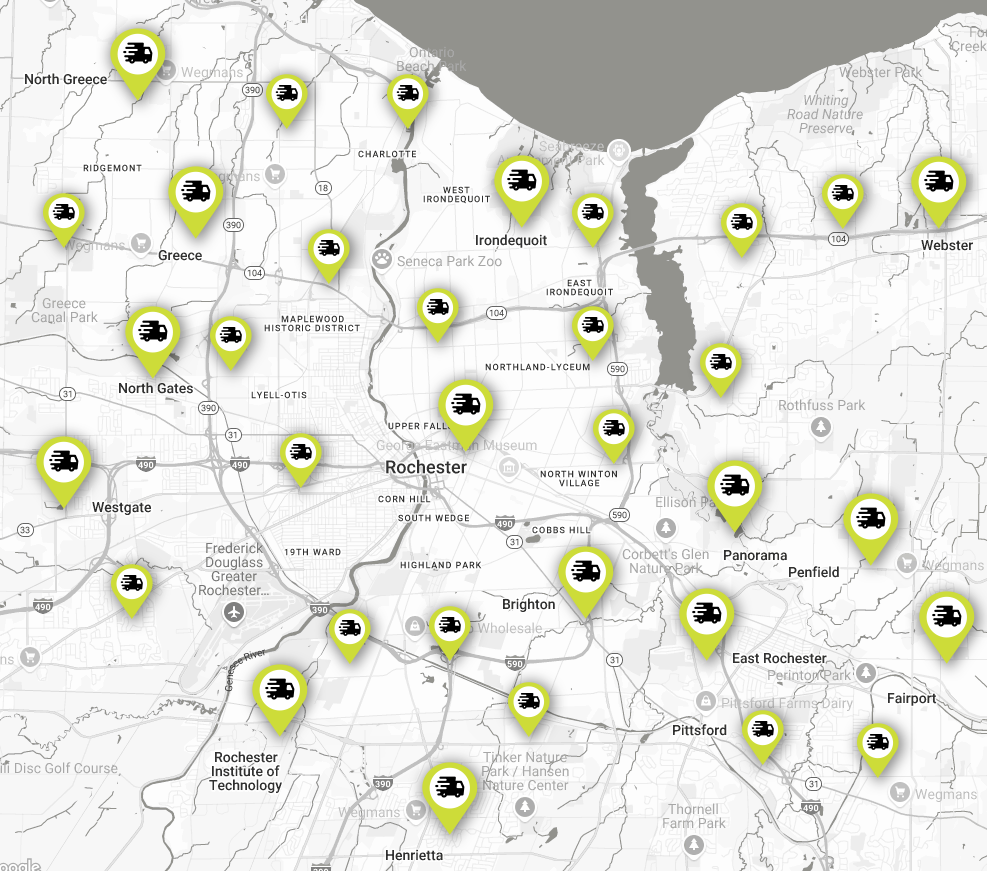Click the truck marker above North Greece
This screenshot has width=987, height=871.
tap(138, 56)
